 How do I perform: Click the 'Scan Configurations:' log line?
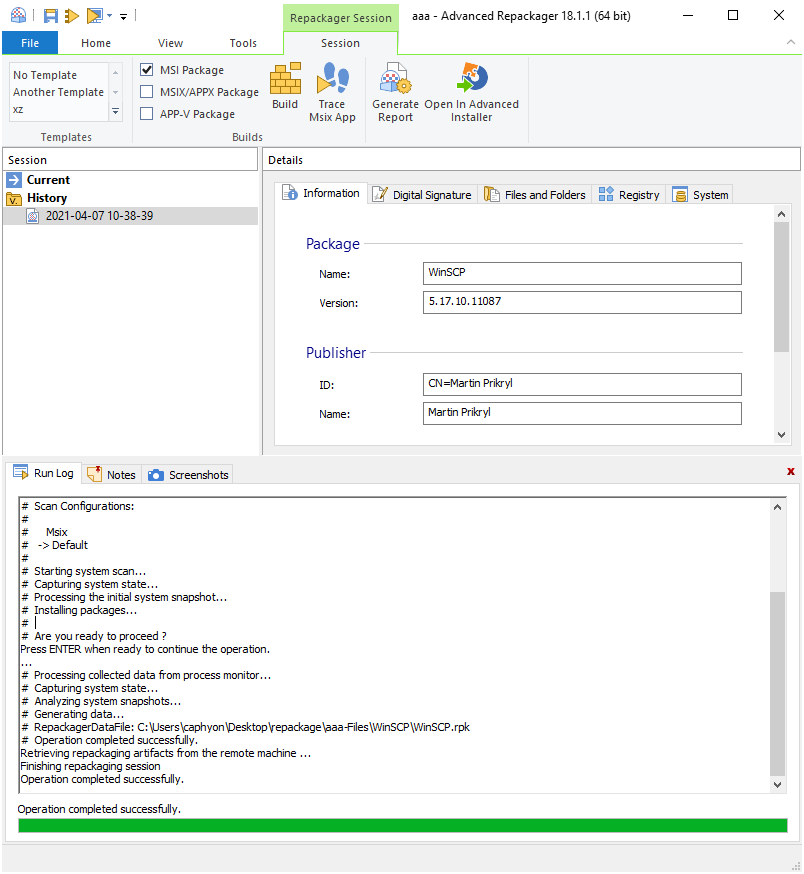tap(78, 506)
